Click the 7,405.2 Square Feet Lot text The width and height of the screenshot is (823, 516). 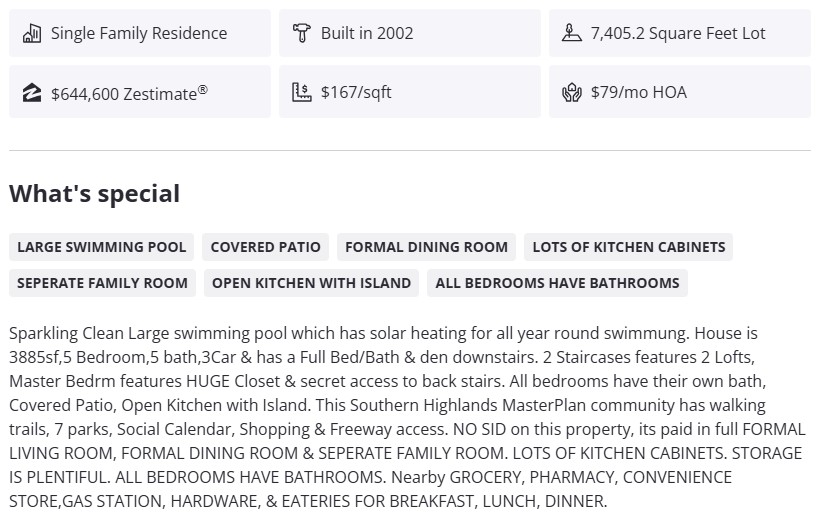click(678, 34)
